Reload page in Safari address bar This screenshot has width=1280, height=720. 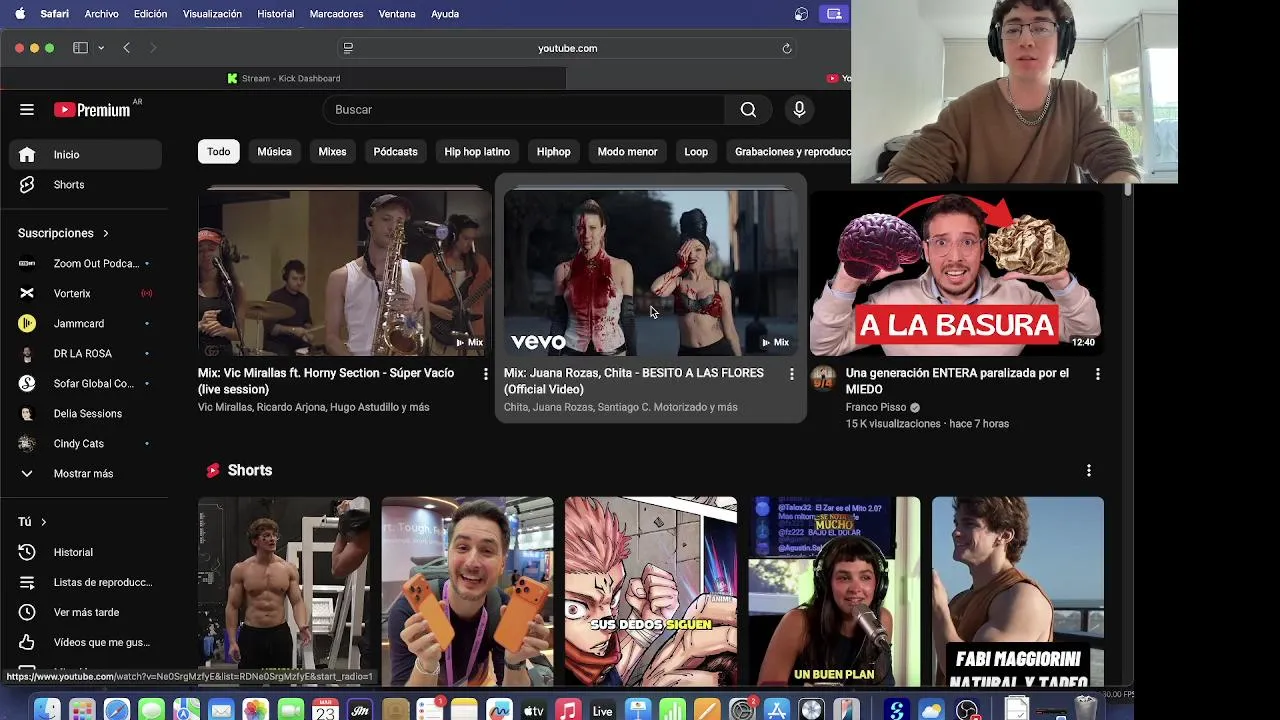click(x=787, y=48)
